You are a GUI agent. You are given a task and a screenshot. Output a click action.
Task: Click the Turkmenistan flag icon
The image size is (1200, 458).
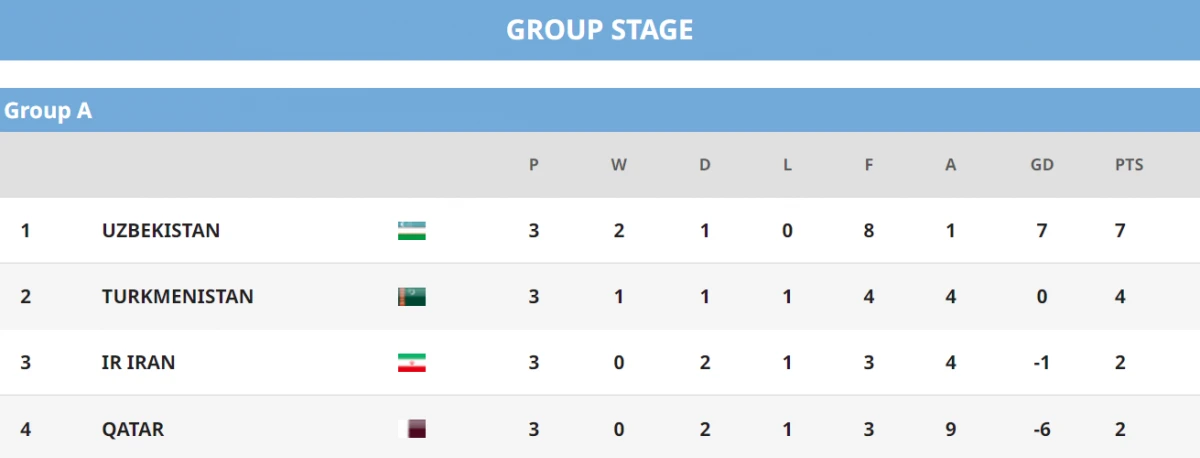point(411,297)
